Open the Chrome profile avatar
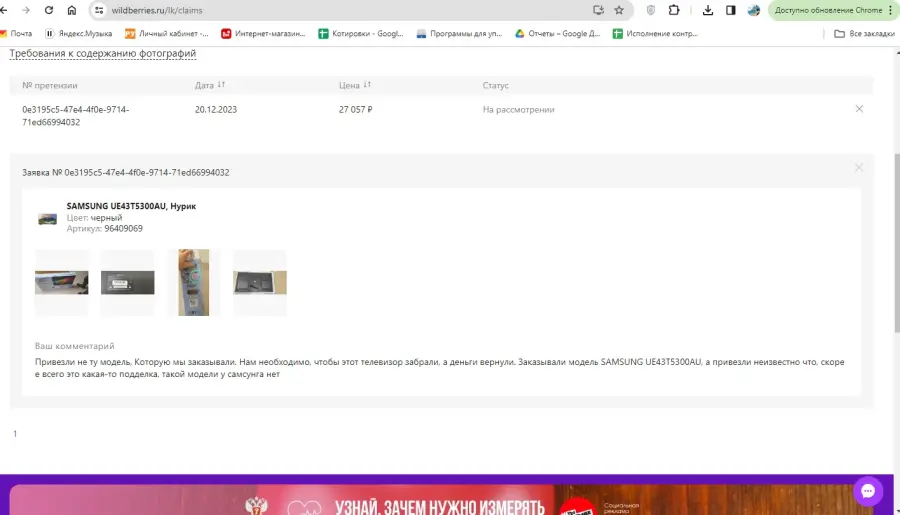 click(x=754, y=10)
